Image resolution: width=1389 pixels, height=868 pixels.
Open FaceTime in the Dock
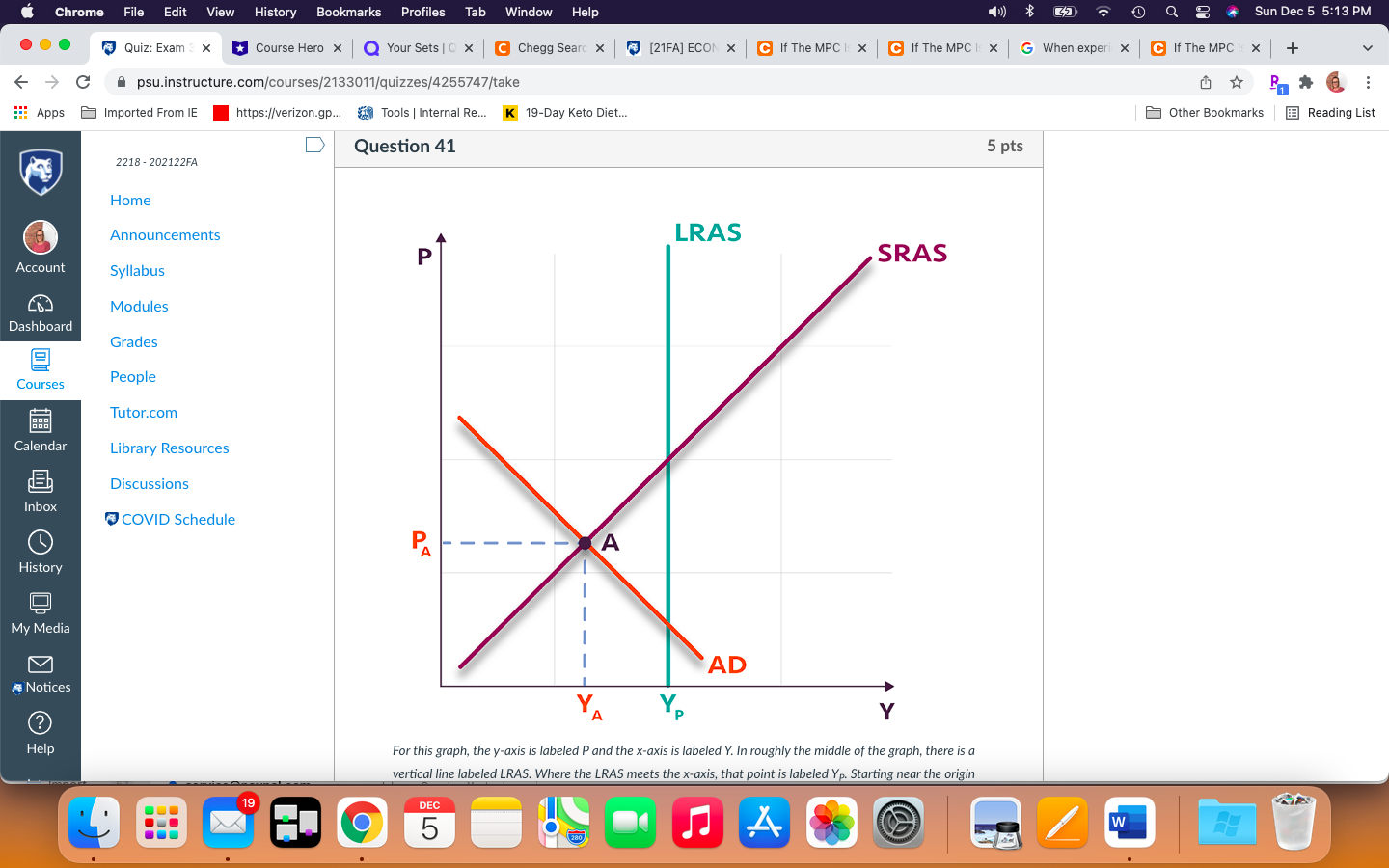pos(630,823)
